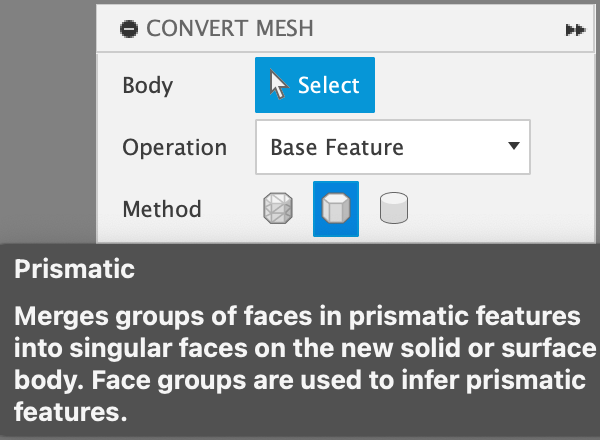Viewport: 600px width, 440px height.
Task: Choose the Faceted mesh method icon
Action: pyautogui.click(x=277, y=209)
